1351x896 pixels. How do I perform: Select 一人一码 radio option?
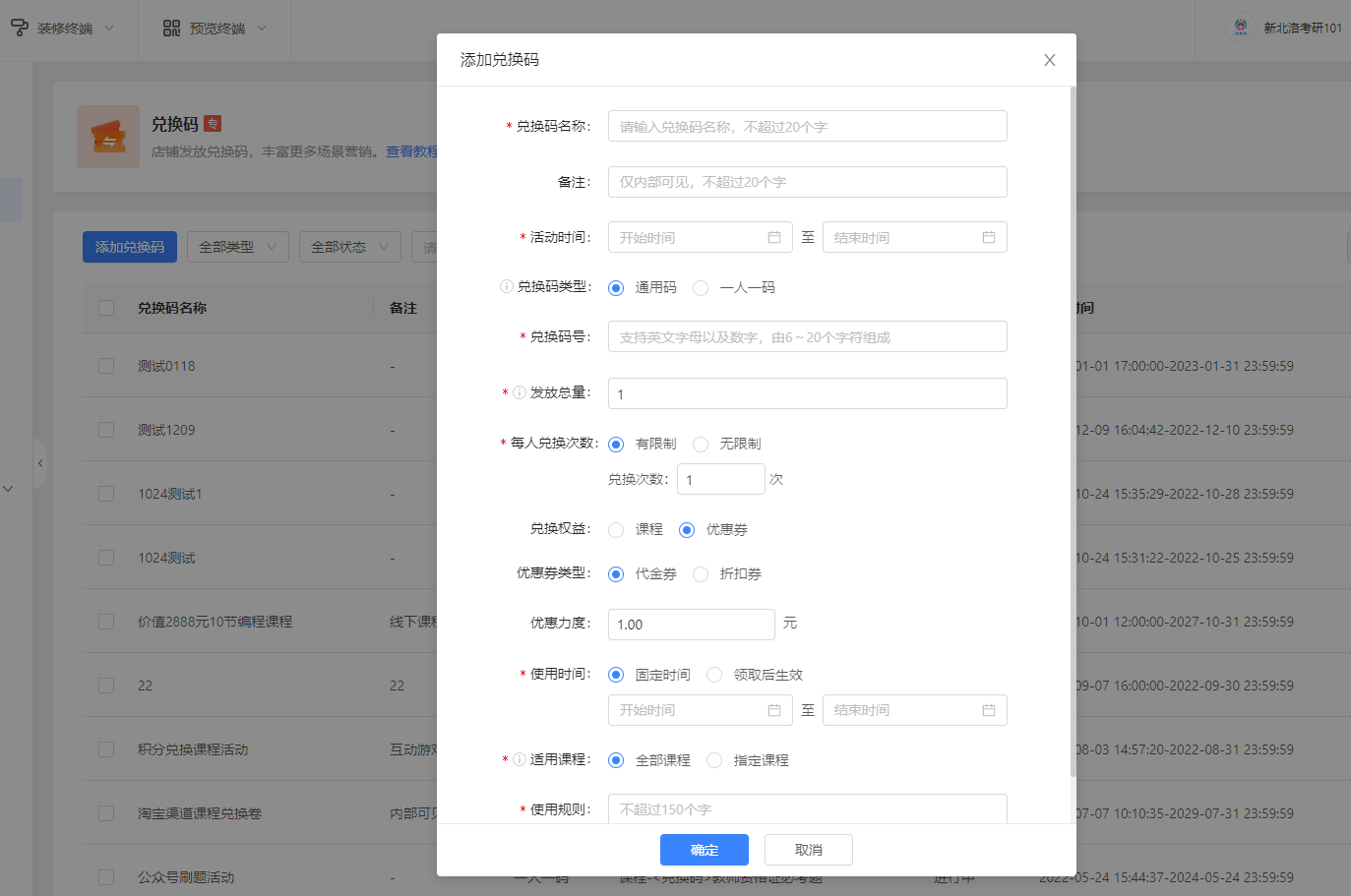click(x=701, y=288)
